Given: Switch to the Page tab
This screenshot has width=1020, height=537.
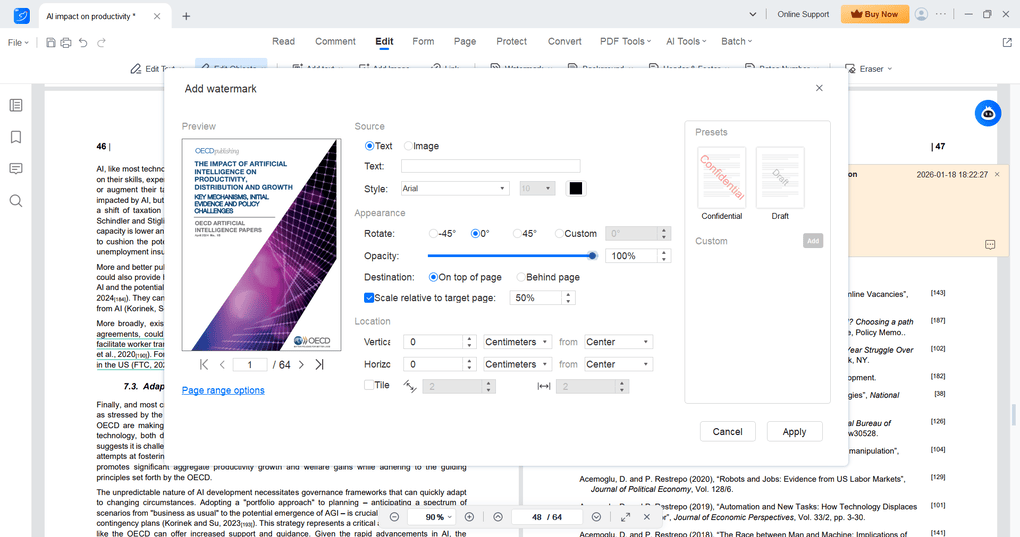Looking at the screenshot, I should pyautogui.click(x=464, y=41).
